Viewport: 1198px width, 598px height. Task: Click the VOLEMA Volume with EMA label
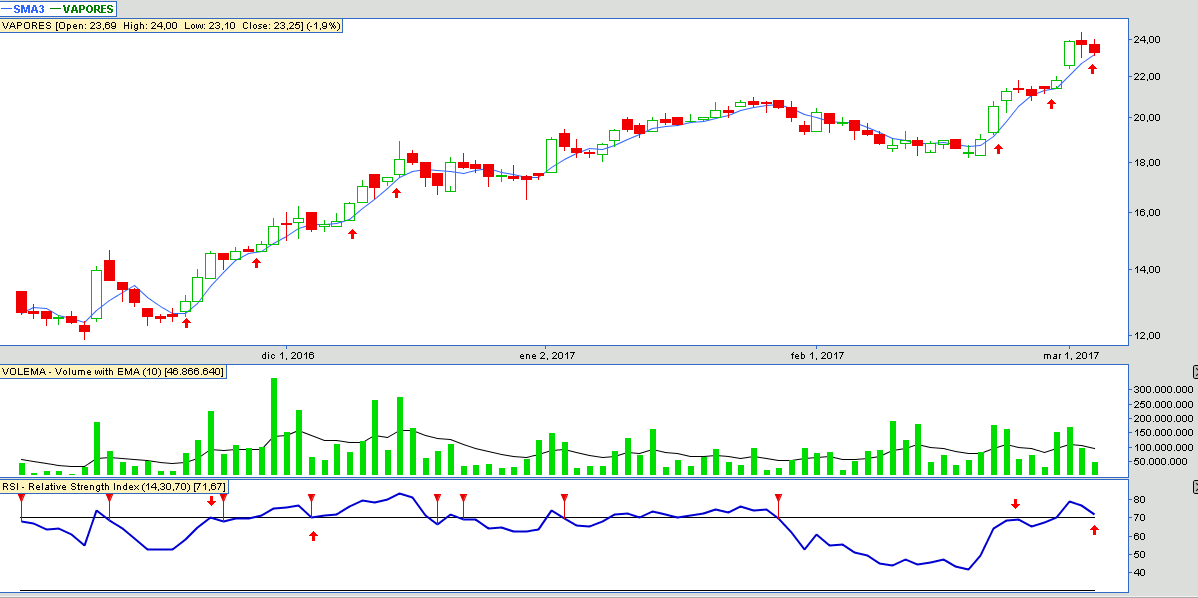tap(113, 372)
